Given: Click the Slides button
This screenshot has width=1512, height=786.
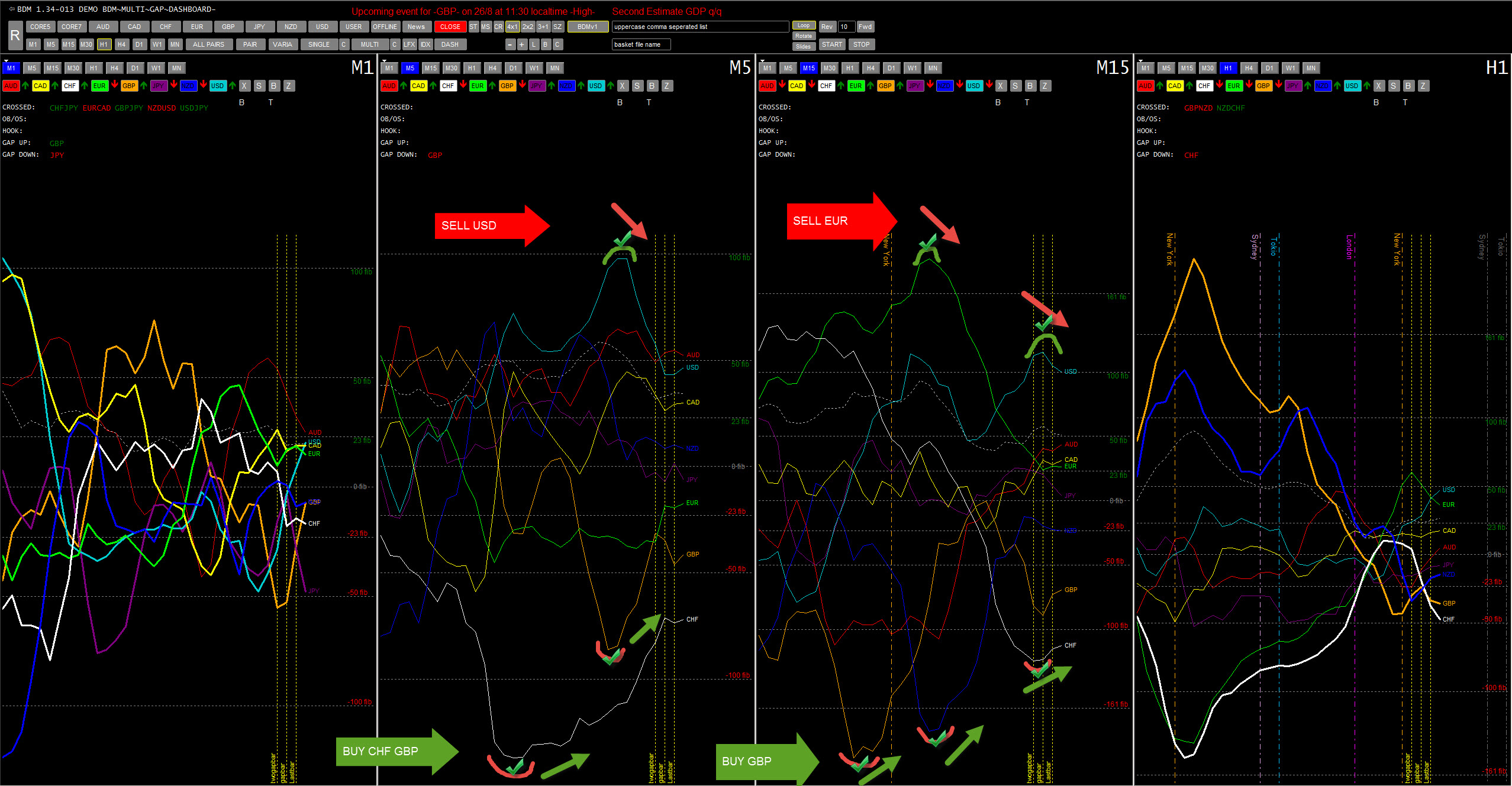Looking at the screenshot, I should 804,47.
